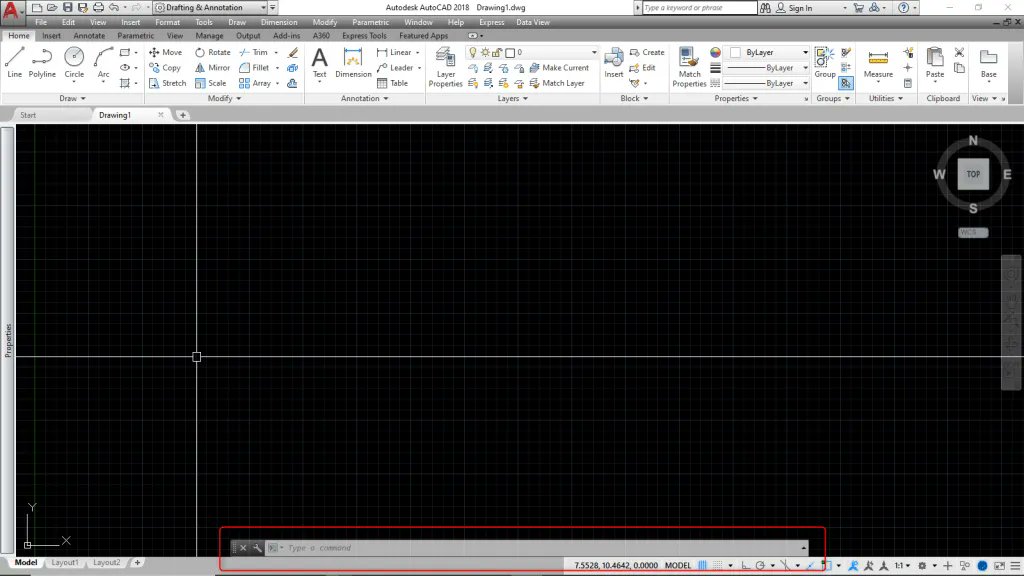Screen dimensions: 1024x576
Task: Expand the Annotation panel
Action: point(364,99)
